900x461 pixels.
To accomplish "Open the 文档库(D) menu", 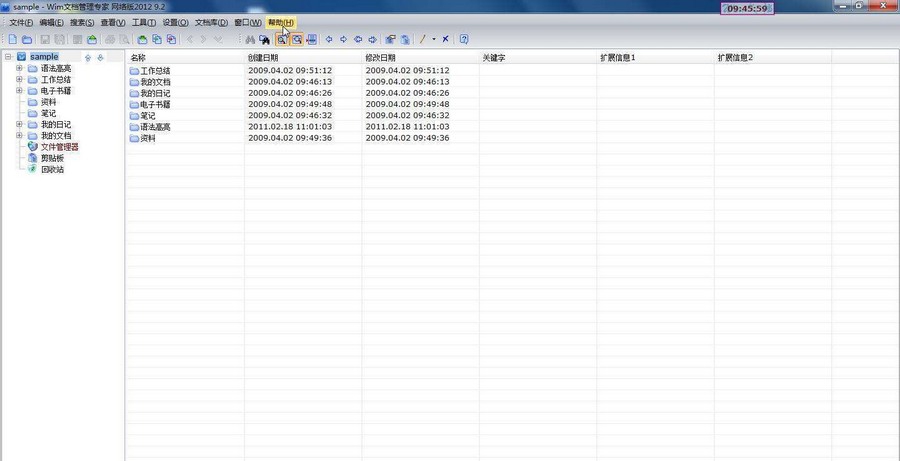I will pyautogui.click(x=211, y=23).
